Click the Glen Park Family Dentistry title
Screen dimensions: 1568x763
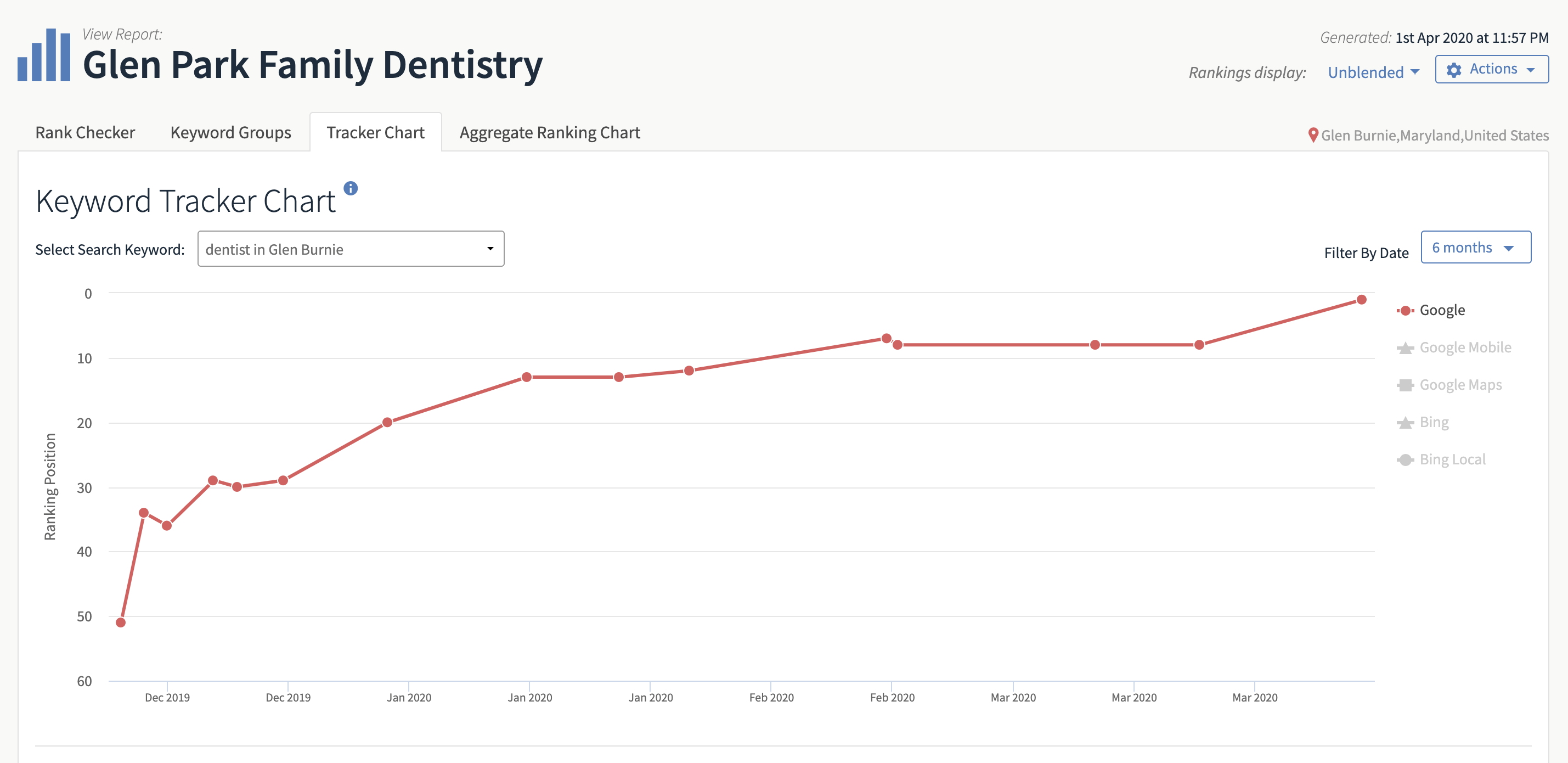coord(313,65)
